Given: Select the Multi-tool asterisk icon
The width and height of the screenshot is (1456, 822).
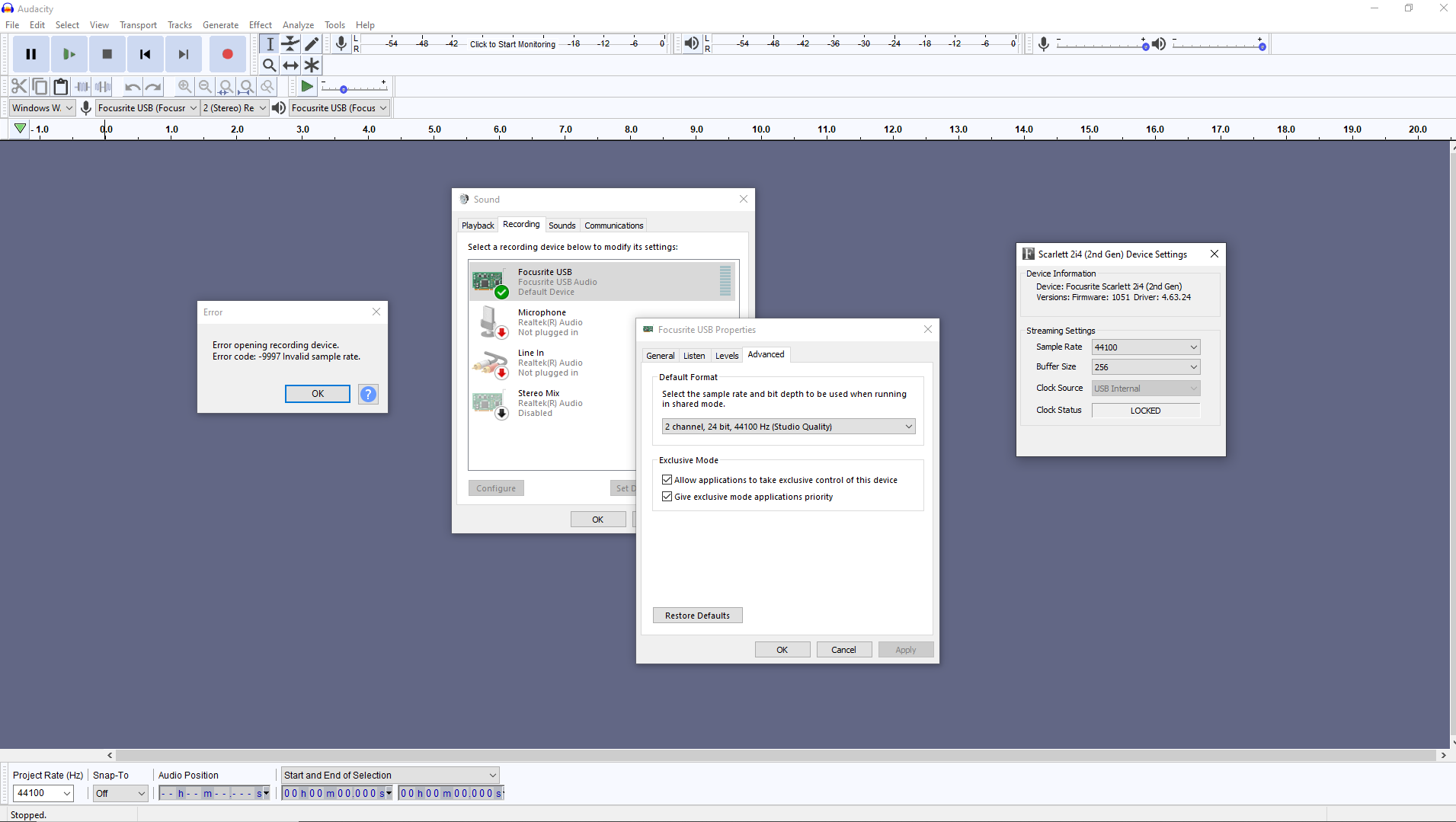Looking at the screenshot, I should click(312, 66).
